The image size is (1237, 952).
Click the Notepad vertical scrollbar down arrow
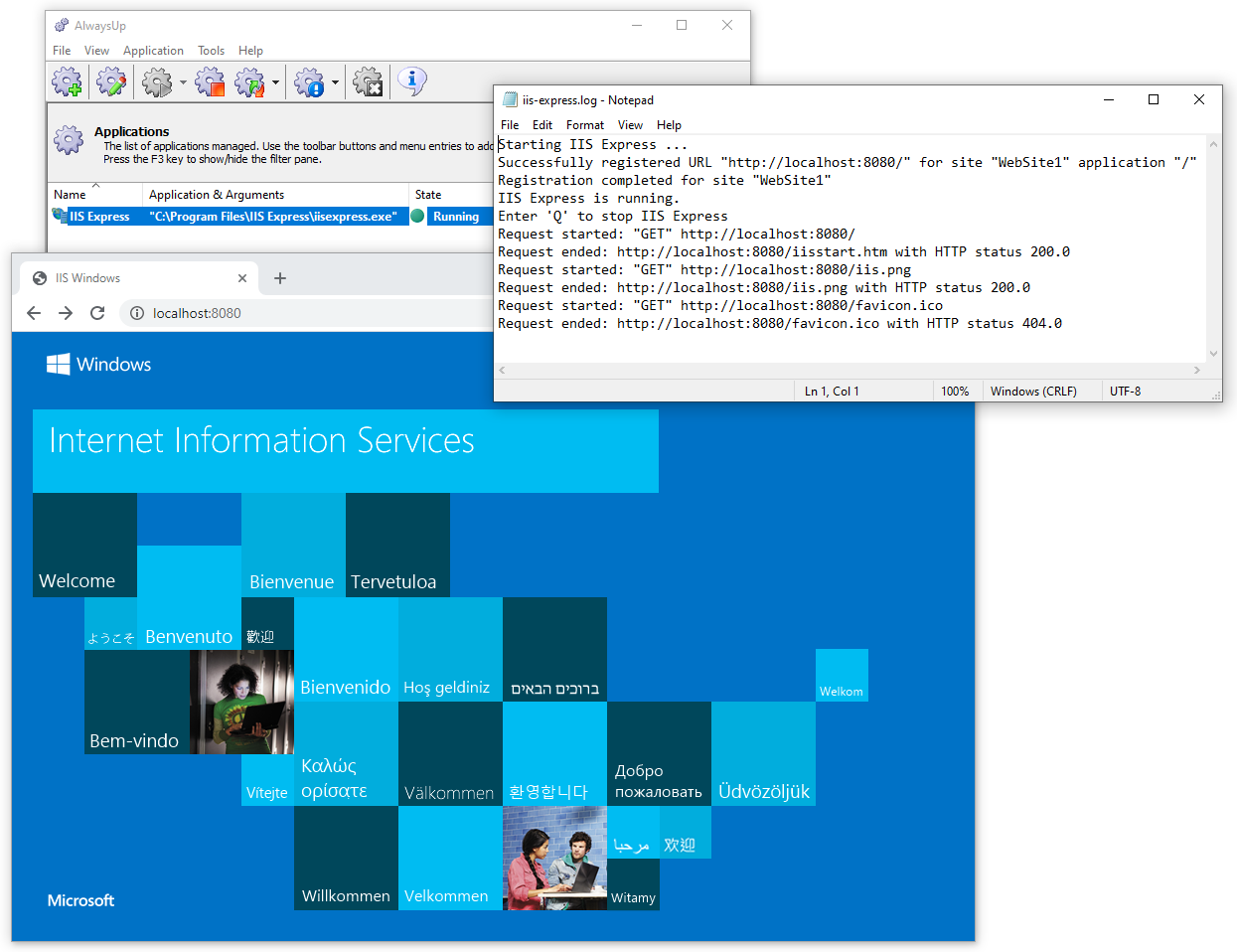[x=1213, y=354]
